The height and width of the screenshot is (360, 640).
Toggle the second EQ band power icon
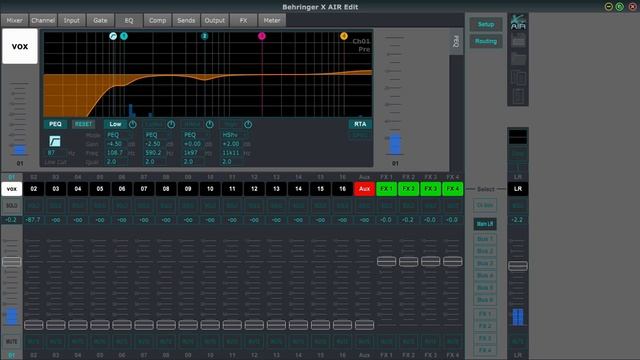pyautogui.click(x=171, y=124)
